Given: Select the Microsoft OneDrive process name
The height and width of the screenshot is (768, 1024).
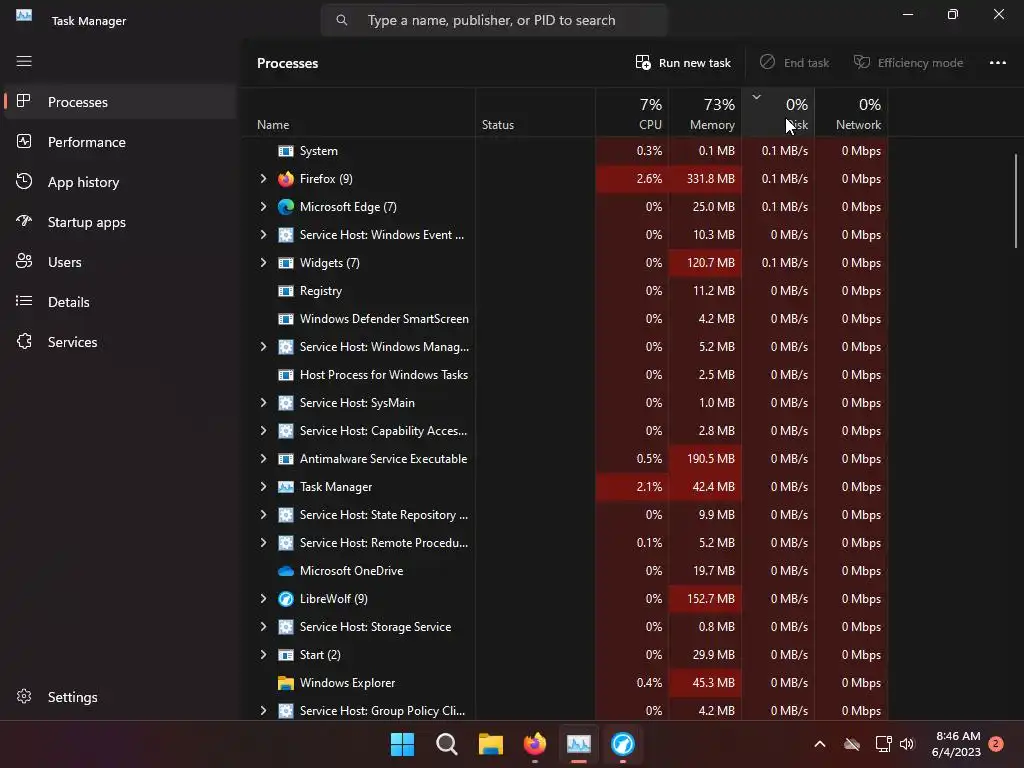Looking at the screenshot, I should (351, 571).
